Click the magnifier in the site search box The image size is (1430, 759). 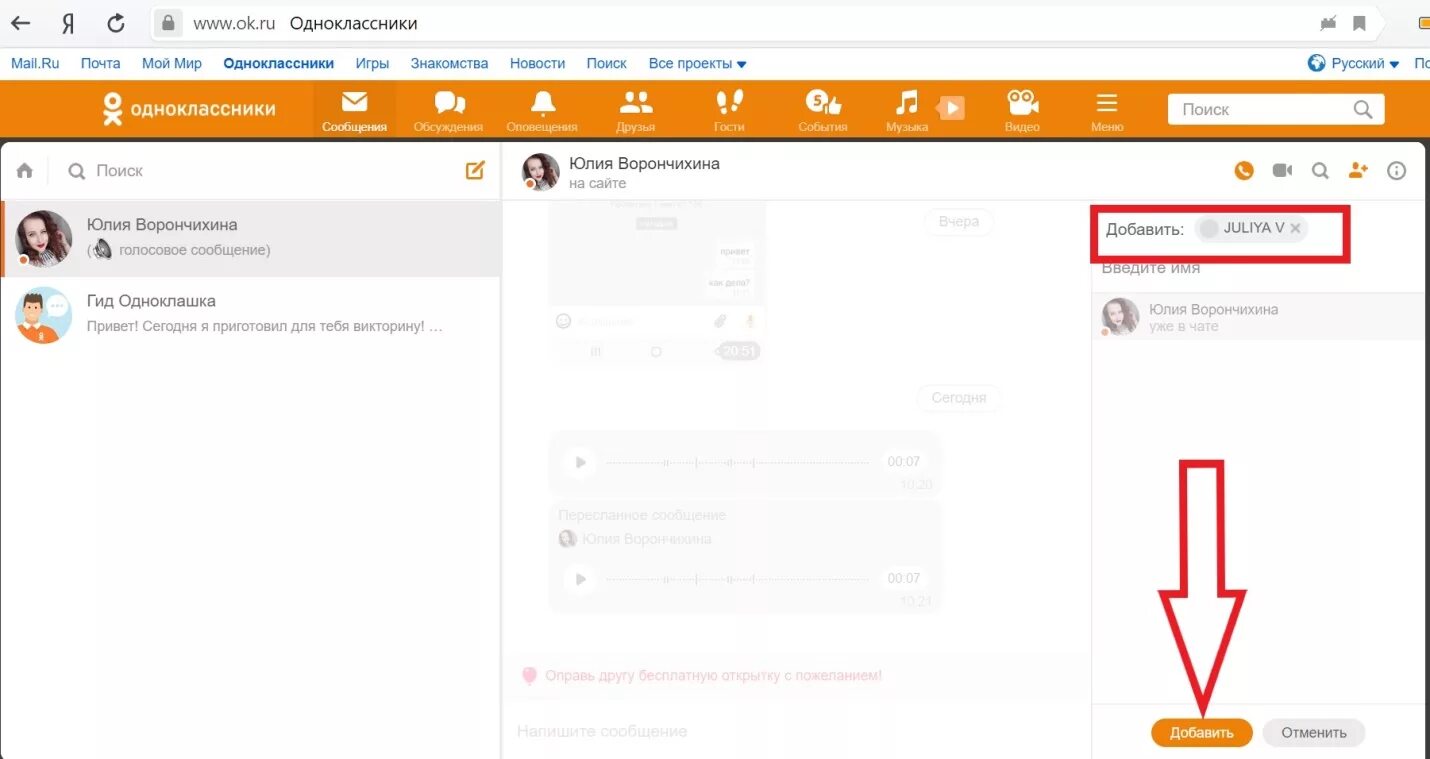1362,109
